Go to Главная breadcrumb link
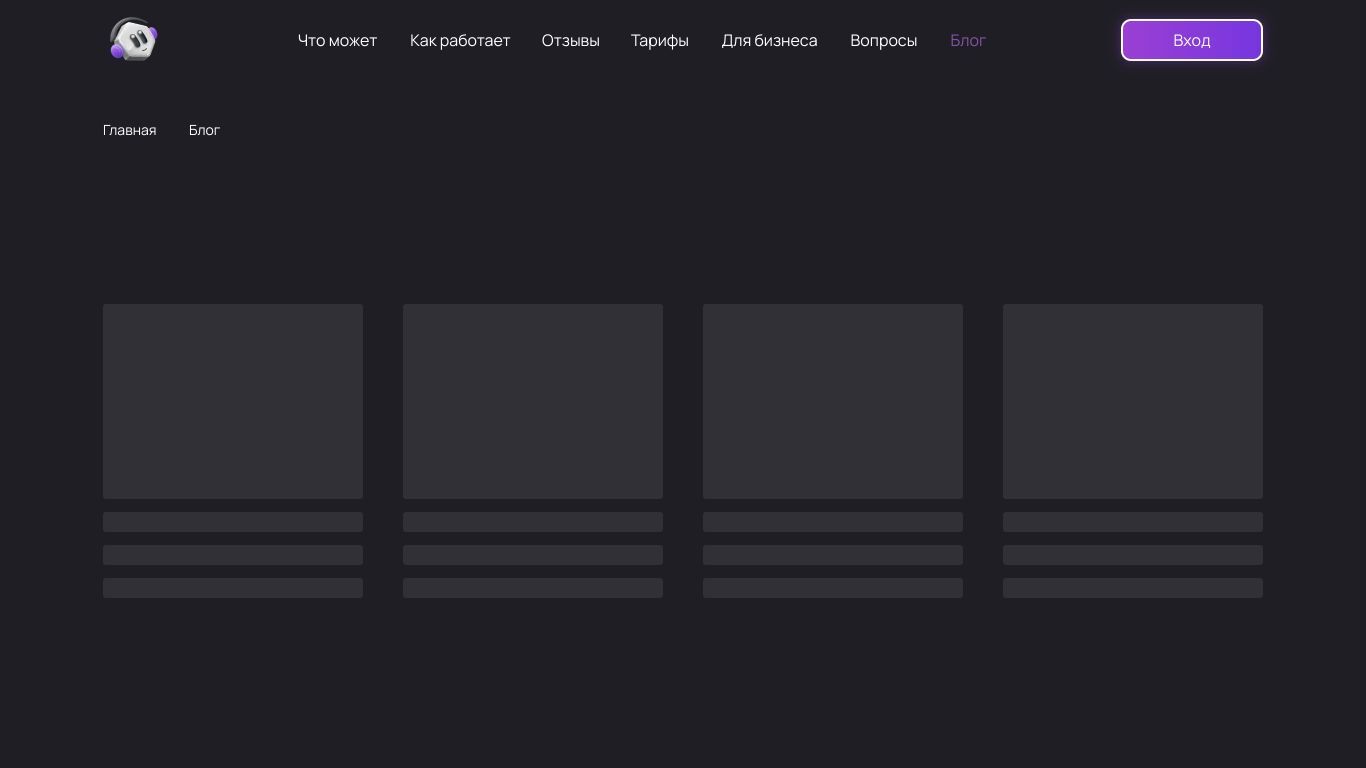The image size is (1366, 768). point(129,130)
